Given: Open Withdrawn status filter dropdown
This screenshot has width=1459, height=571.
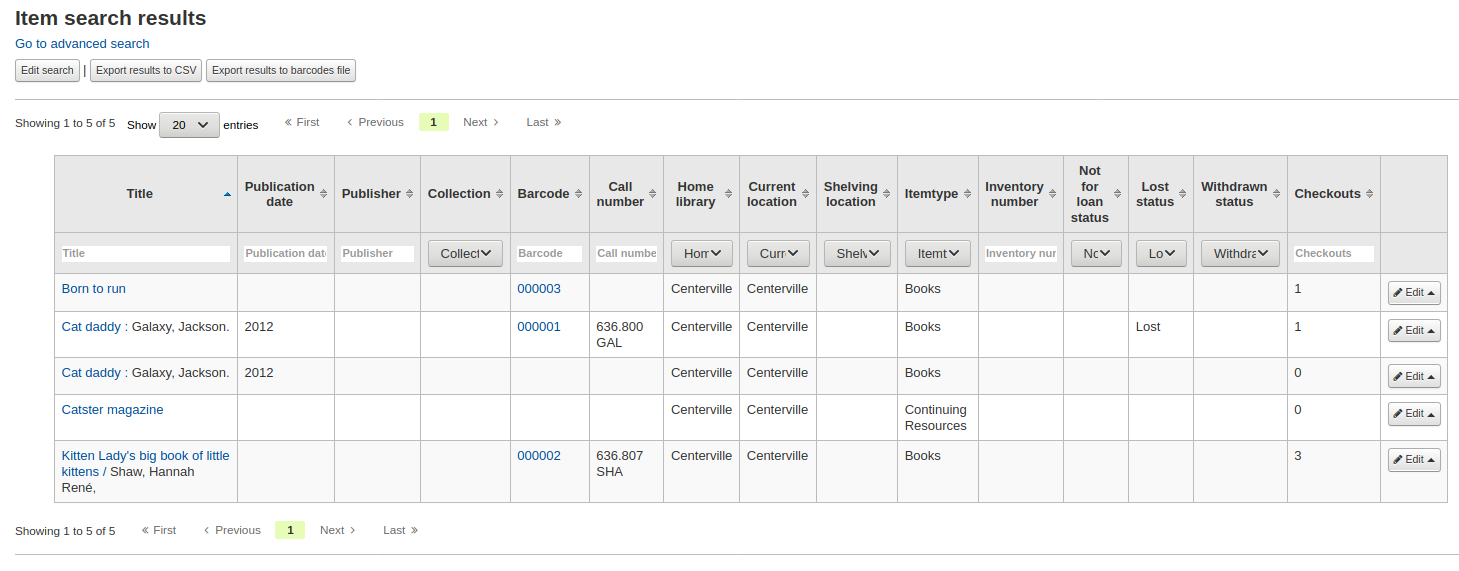Looking at the screenshot, I should [1240, 254].
